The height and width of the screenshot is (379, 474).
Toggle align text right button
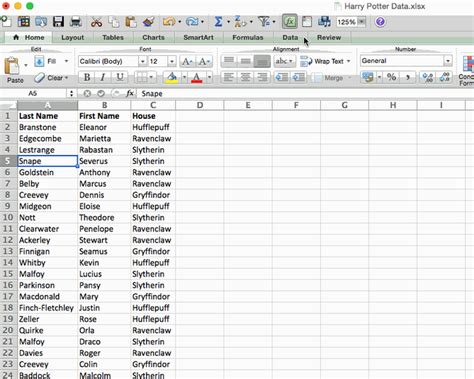(262, 77)
